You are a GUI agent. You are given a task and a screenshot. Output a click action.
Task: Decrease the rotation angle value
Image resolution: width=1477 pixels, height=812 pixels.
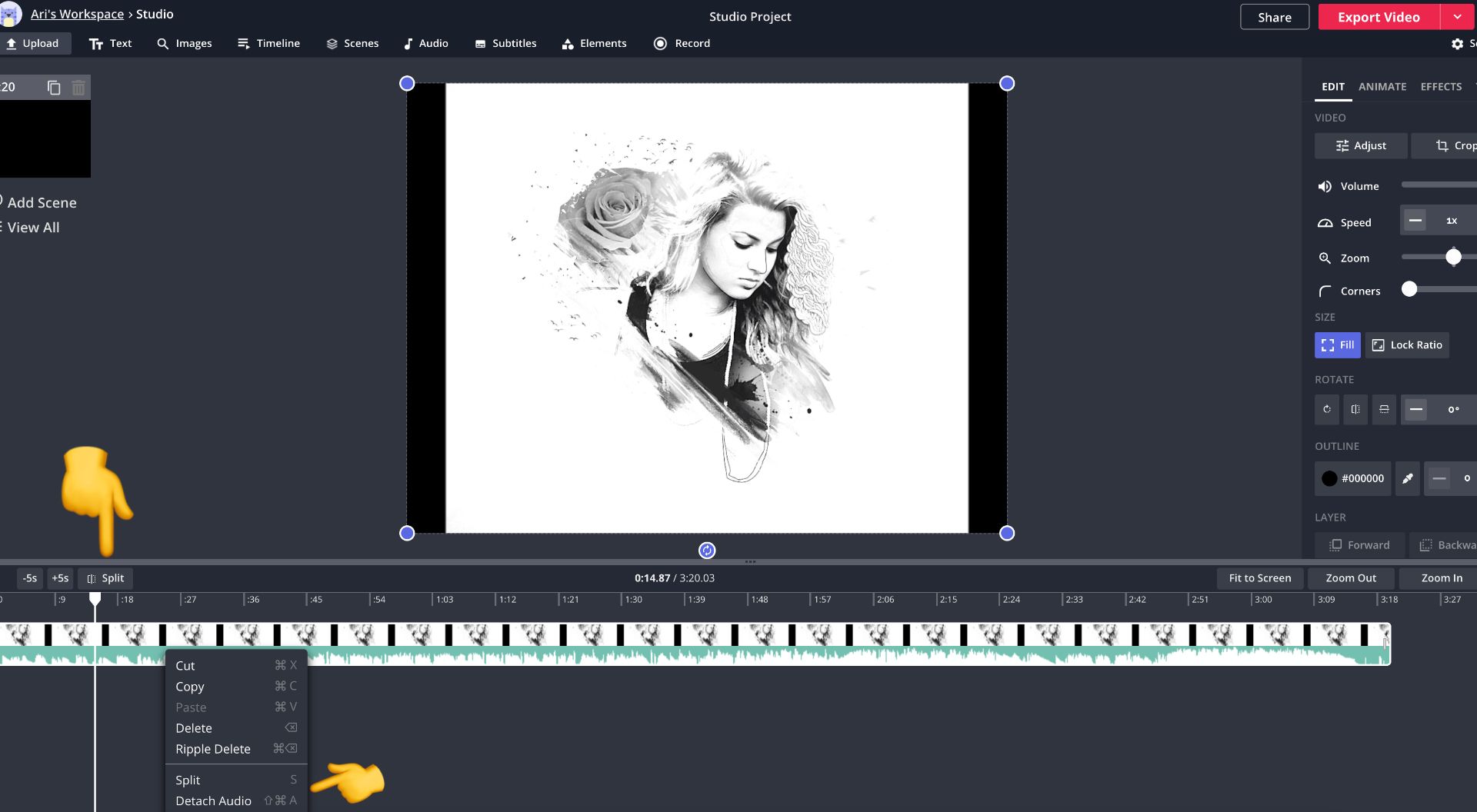tap(1415, 410)
